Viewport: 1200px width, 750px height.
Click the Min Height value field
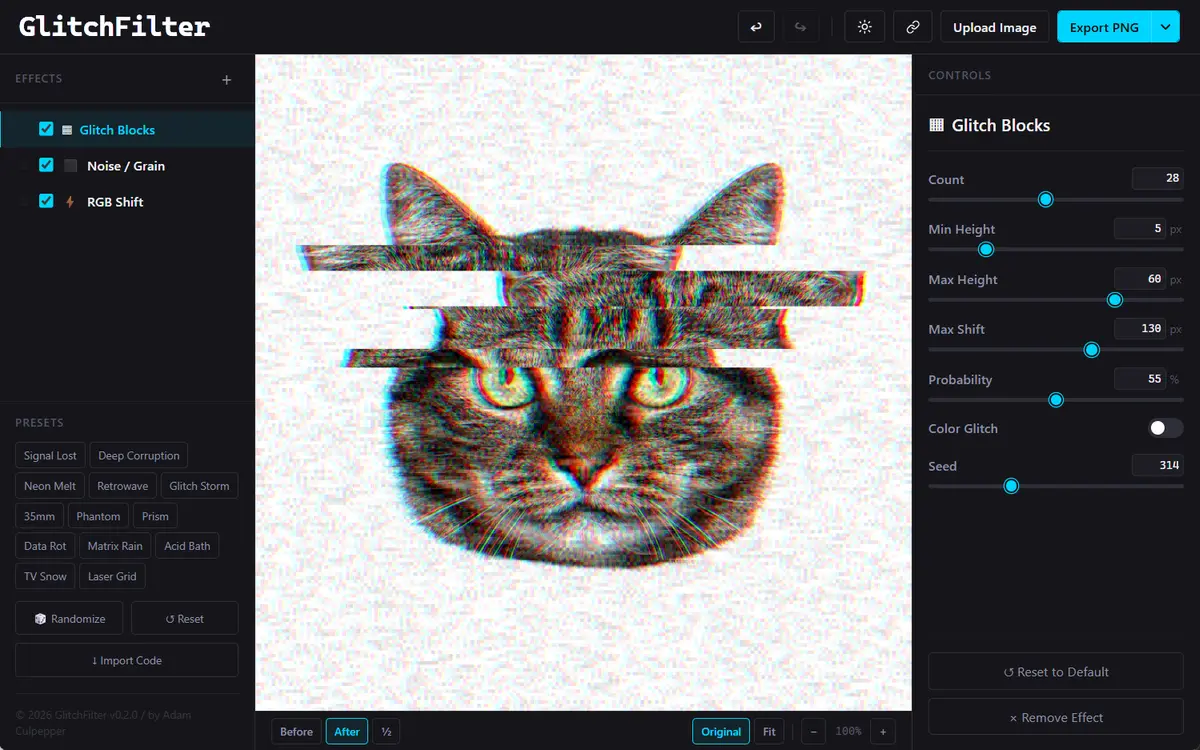1140,229
